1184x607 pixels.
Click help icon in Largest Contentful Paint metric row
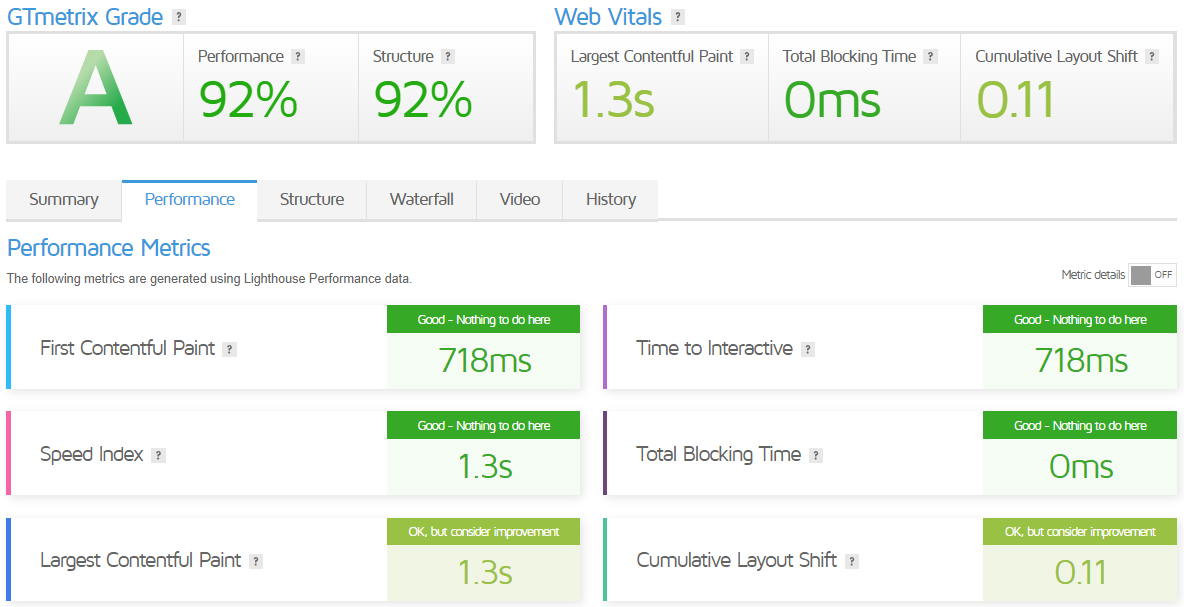(x=256, y=561)
